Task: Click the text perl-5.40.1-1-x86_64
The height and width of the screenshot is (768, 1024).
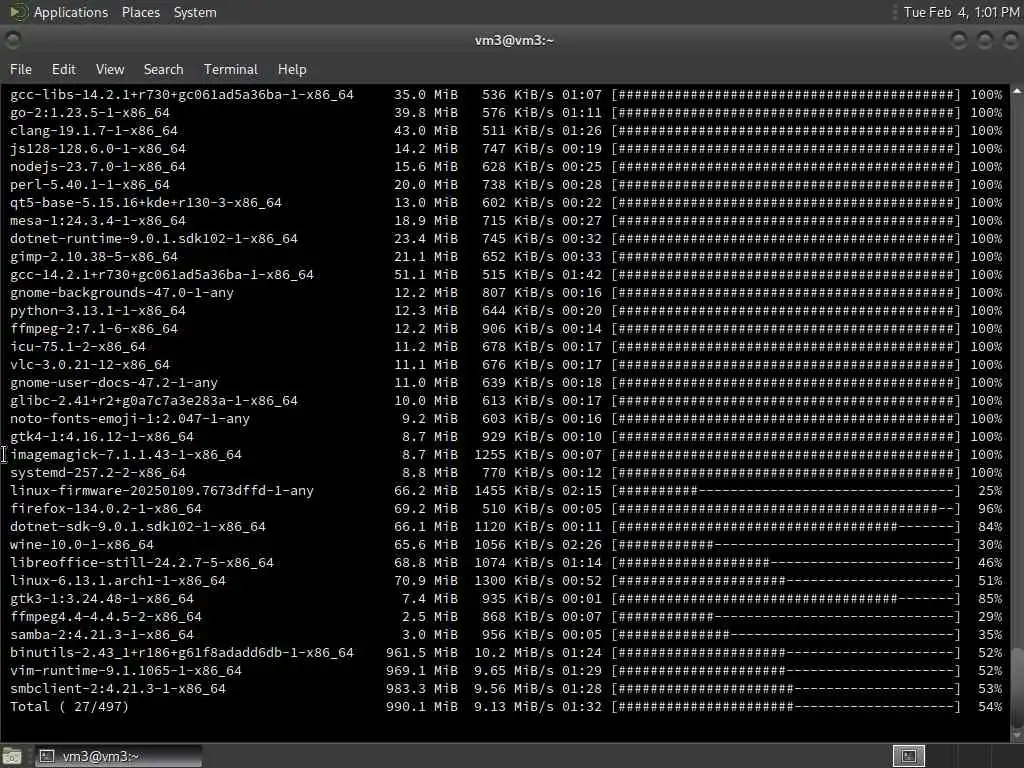Action: (x=89, y=185)
